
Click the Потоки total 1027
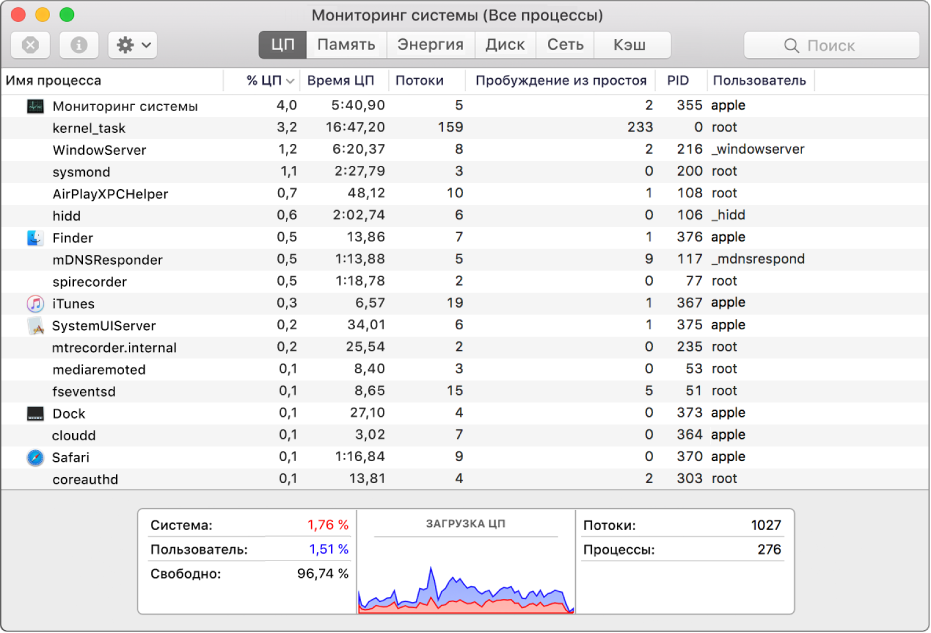coord(766,526)
